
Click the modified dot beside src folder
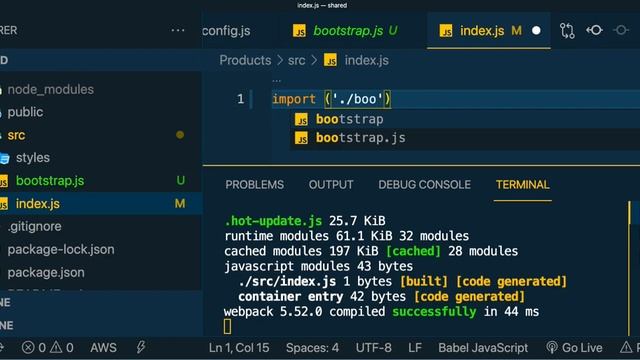click(x=180, y=135)
